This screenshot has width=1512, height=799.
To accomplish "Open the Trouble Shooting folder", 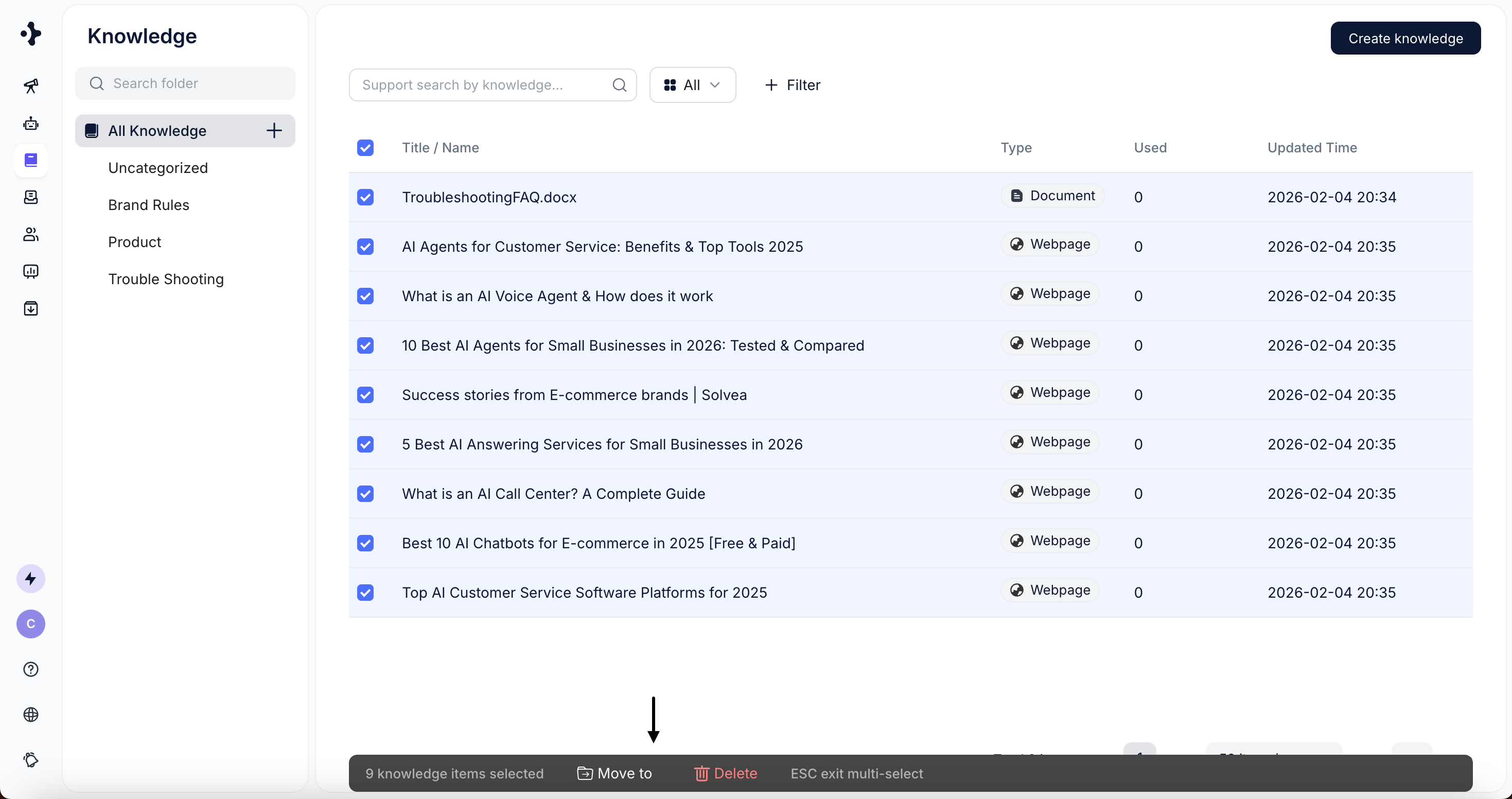I will coord(166,279).
